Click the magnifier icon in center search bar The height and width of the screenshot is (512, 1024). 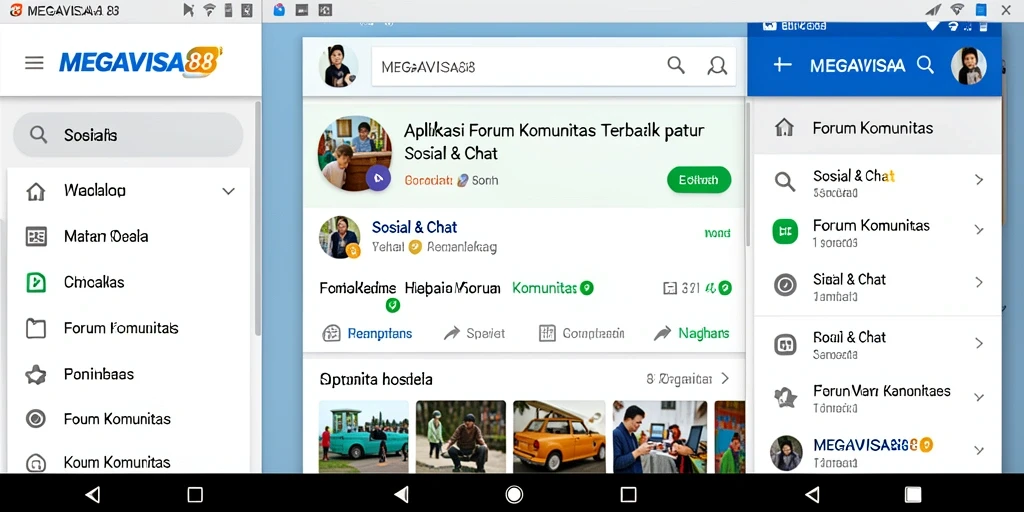[x=676, y=65]
